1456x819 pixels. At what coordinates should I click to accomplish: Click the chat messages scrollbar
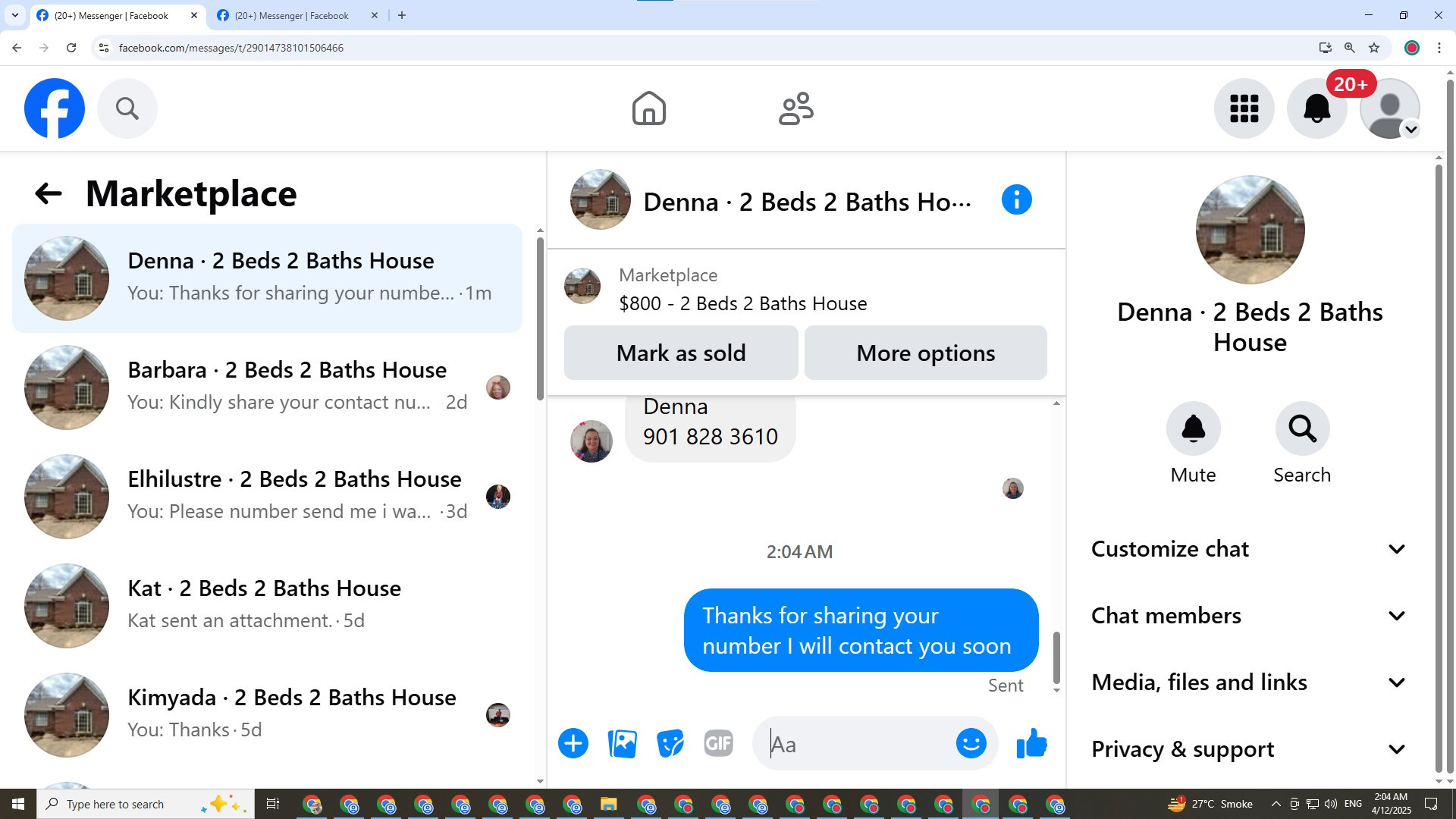pyautogui.click(x=1056, y=657)
